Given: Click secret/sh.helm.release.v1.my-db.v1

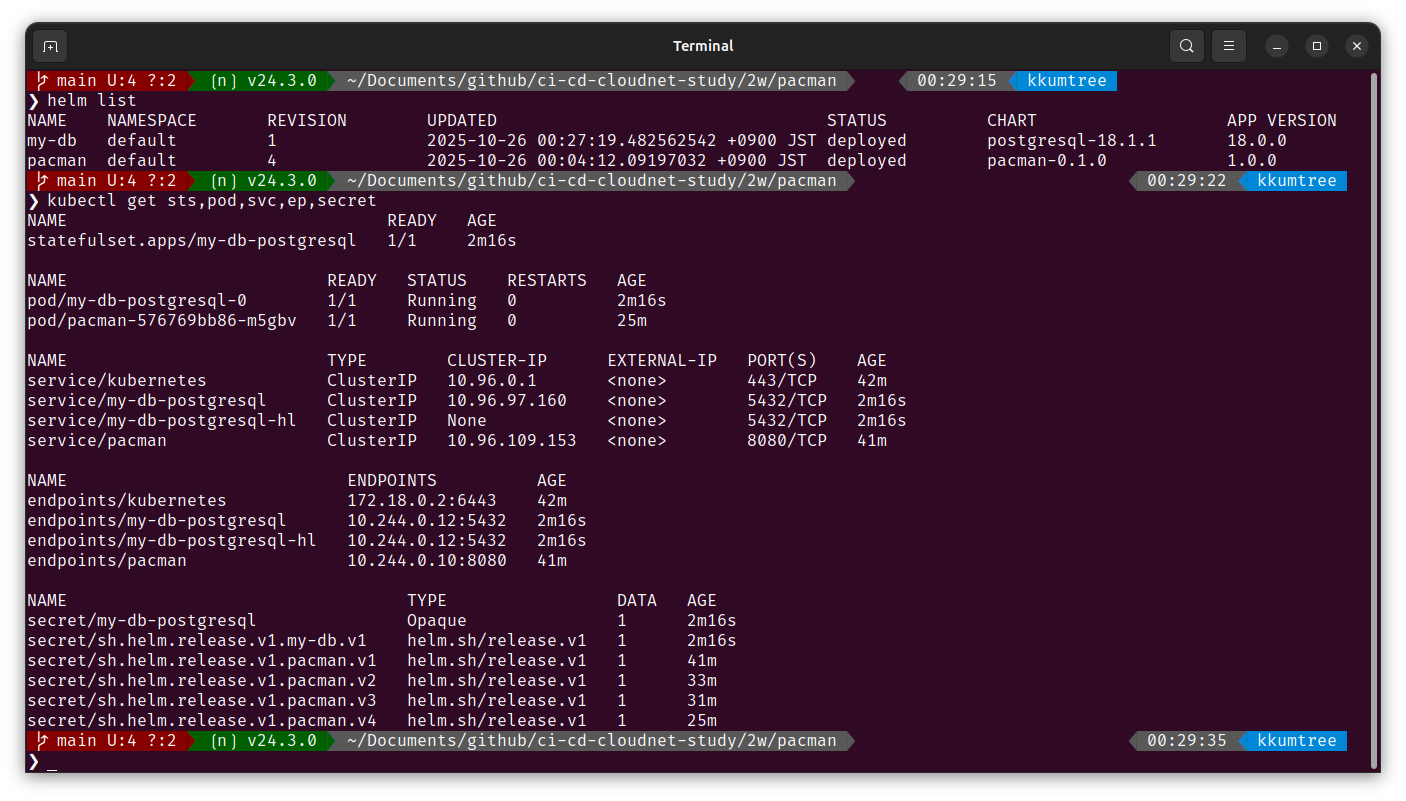Looking at the screenshot, I should pos(197,640).
